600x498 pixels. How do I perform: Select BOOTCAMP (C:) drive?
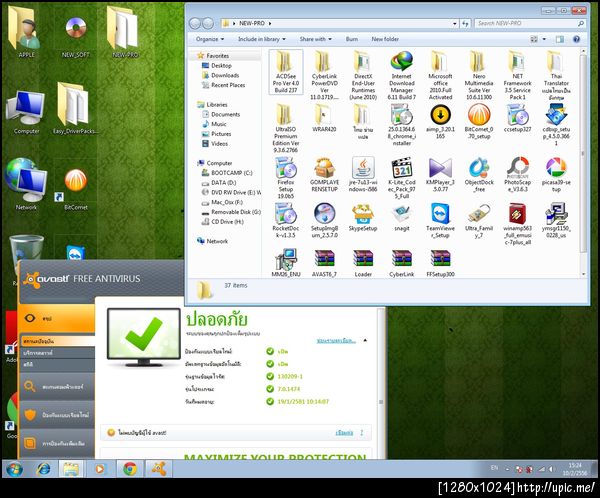[227, 173]
